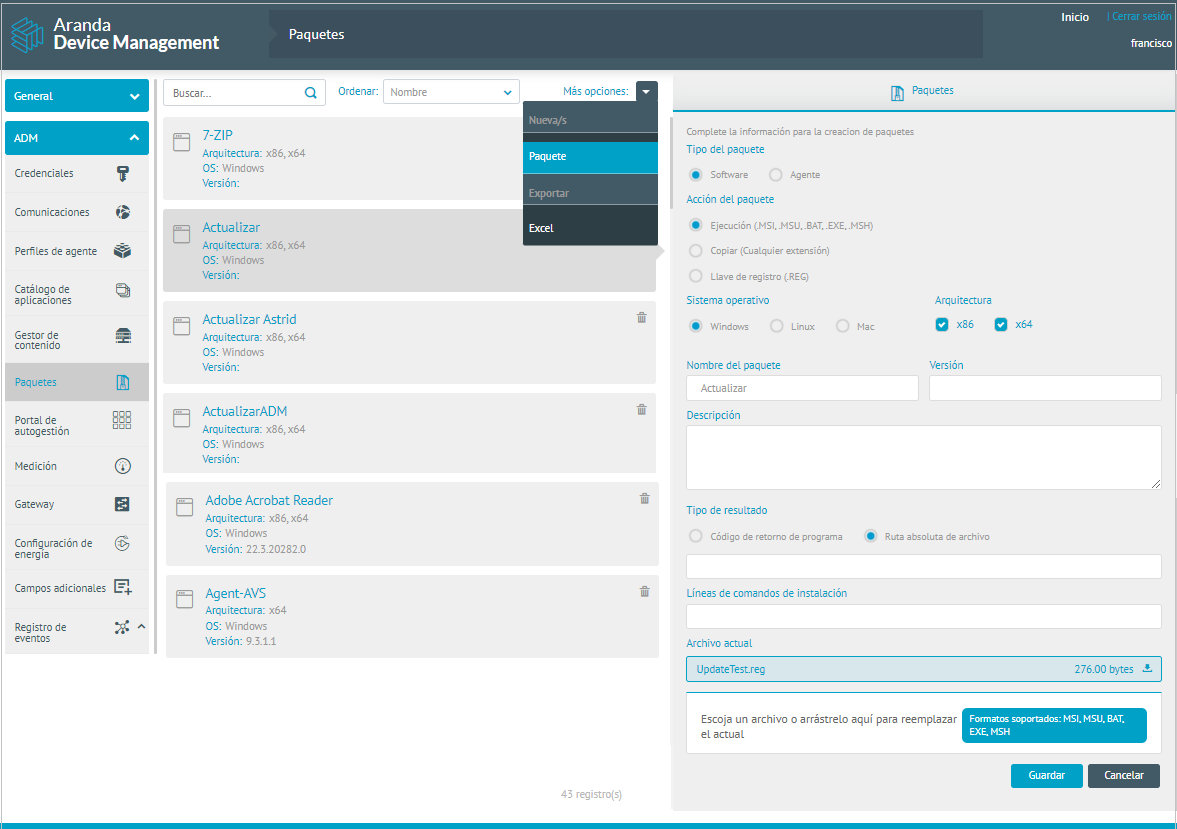The width and height of the screenshot is (1177, 829).
Task: Expand the General sidebar section
Action: click(77, 96)
